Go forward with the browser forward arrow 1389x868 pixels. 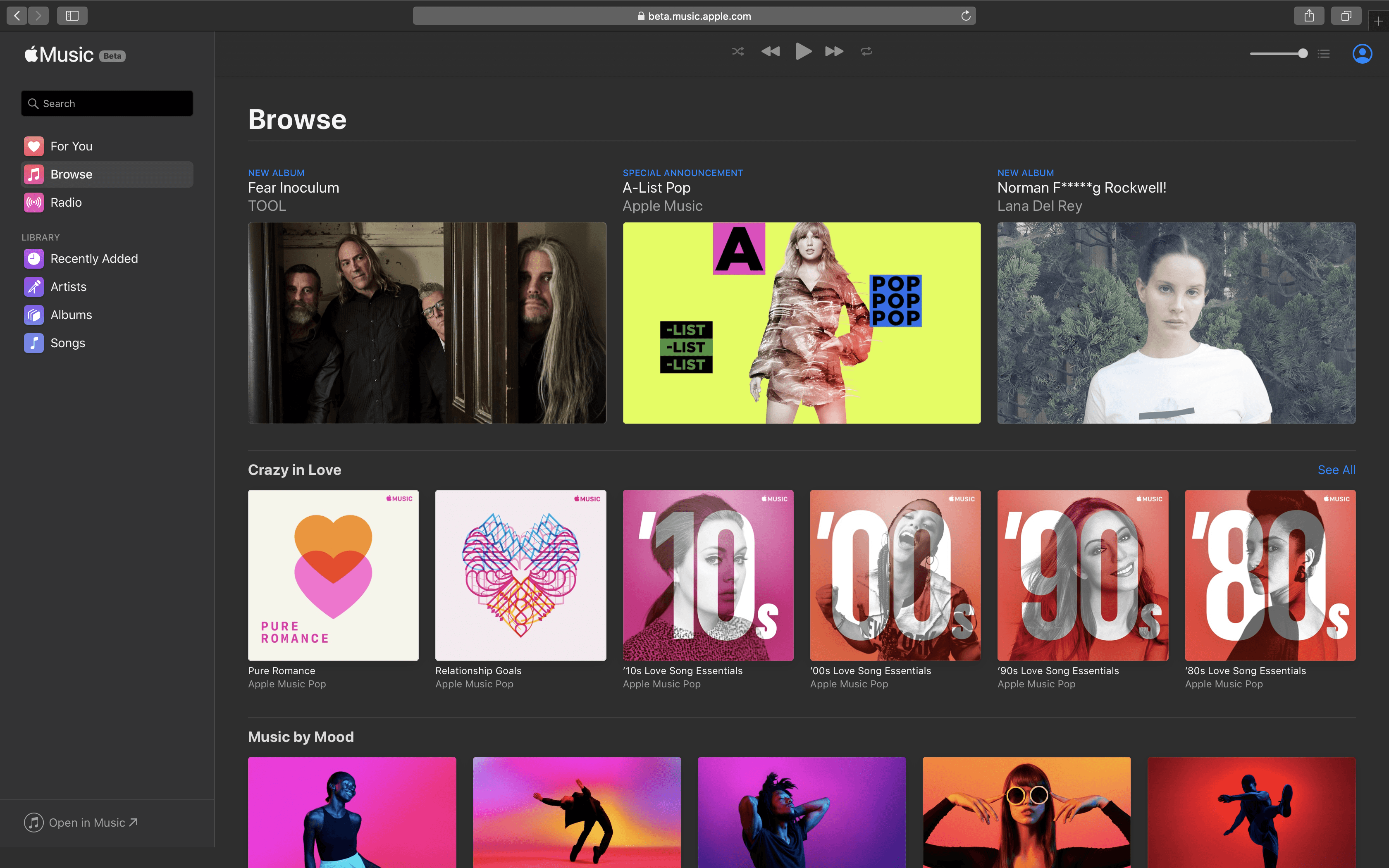[38, 16]
